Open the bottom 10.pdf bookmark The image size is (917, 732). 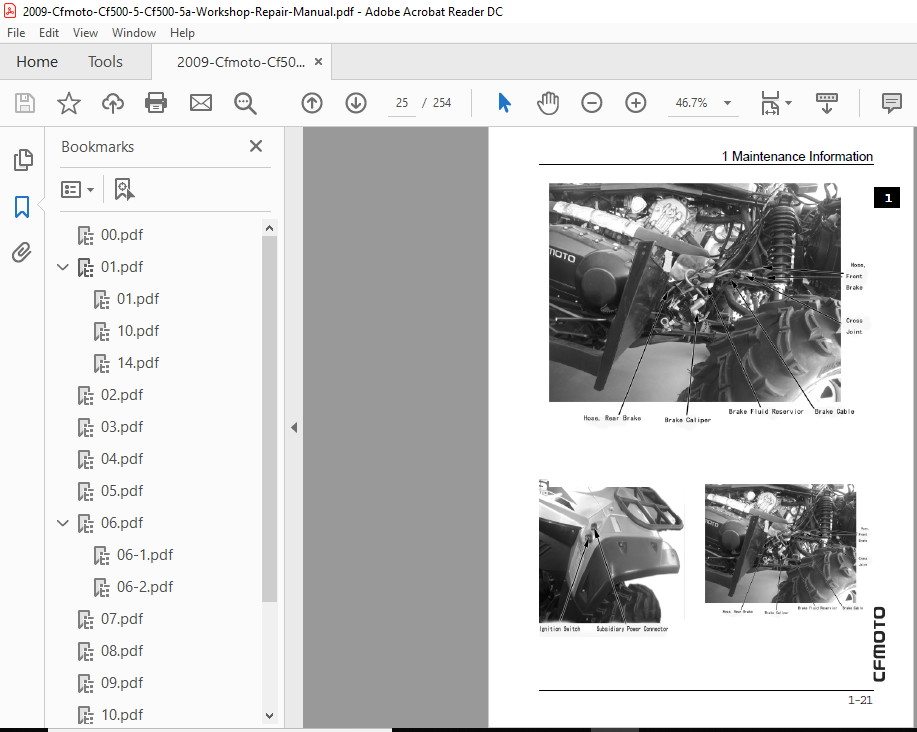pos(122,715)
